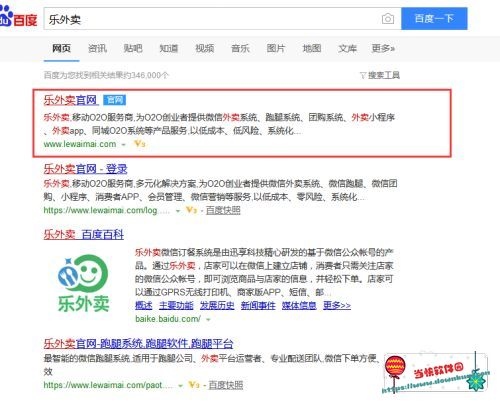Expand dropdown arrow next to www.lewaimai.com
500x404 pixels.
(x=124, y=144)
